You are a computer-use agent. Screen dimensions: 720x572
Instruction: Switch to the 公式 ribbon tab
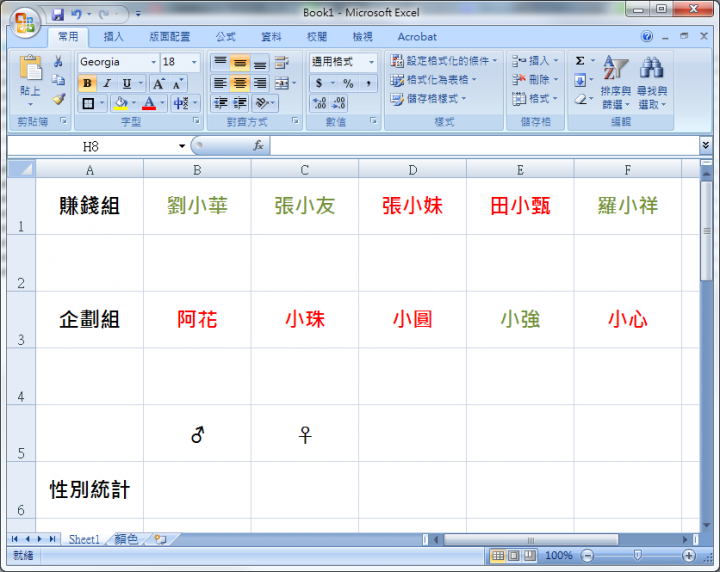coord(225,37)
